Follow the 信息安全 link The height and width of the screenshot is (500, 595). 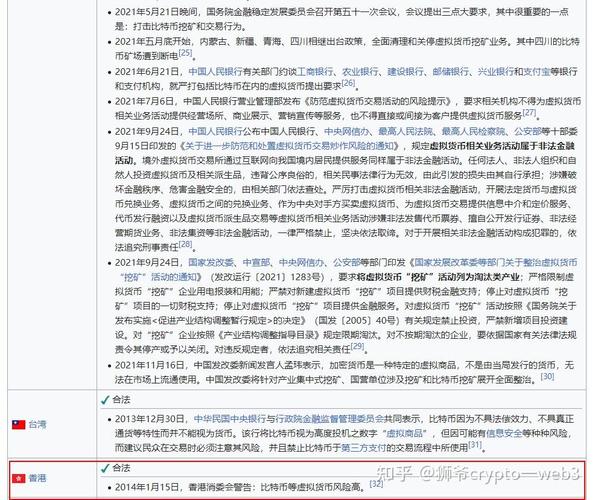tap(504, 433)
